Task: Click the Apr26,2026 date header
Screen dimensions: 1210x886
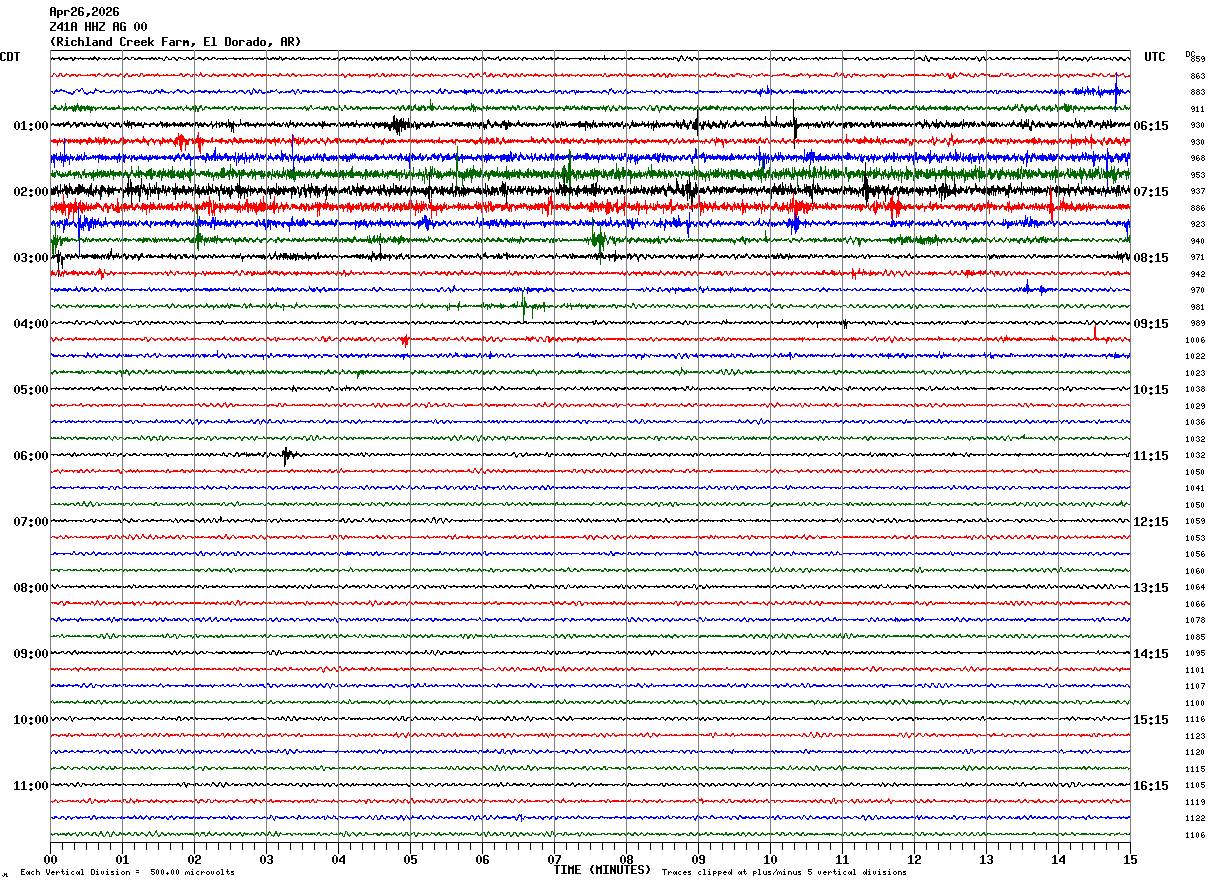Action: pos(84,12)
